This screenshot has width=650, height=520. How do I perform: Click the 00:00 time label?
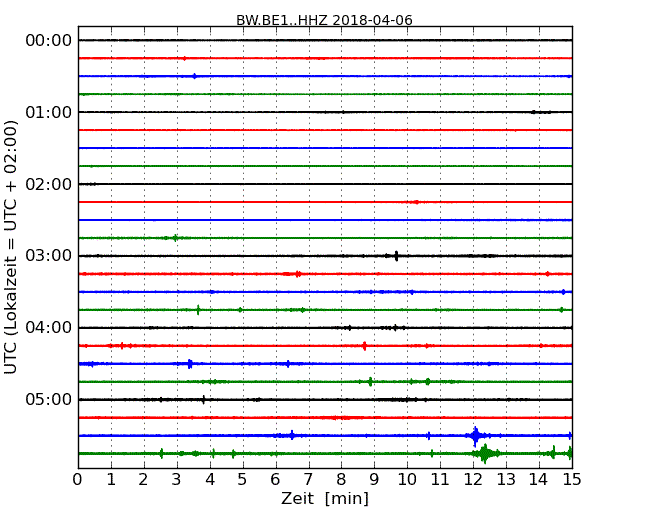tap(49, 41)
